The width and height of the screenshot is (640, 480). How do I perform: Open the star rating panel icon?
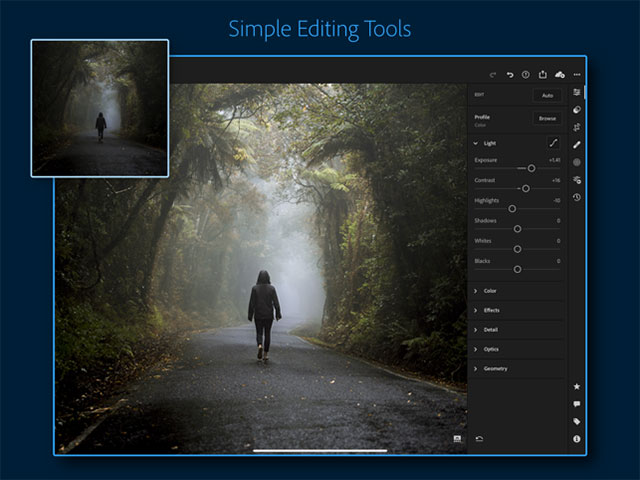click(x=577, y=386)
